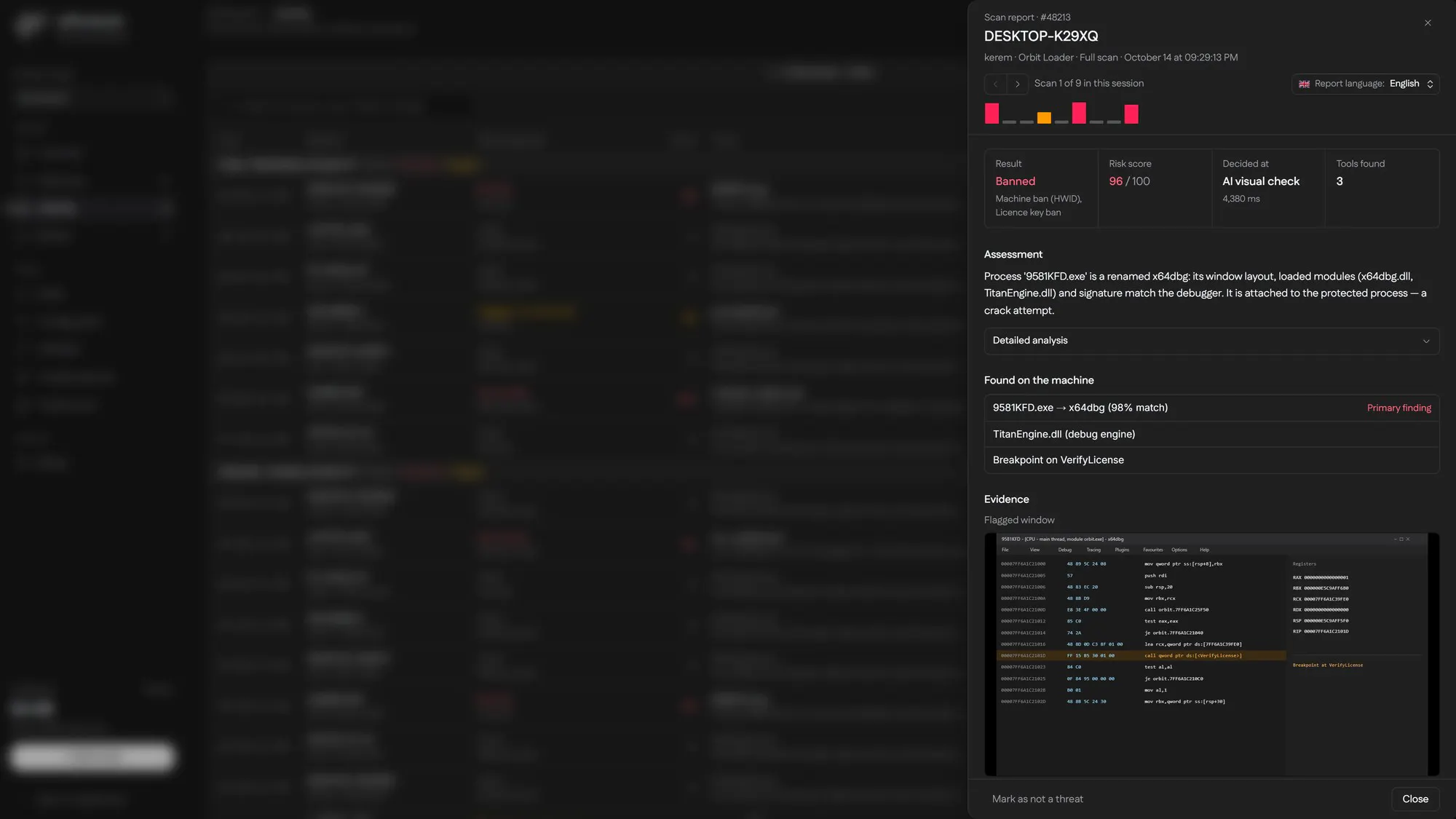The image size is (1456, 819).
Task: Go to the next scan in session
Action: tap(1018, 84)
